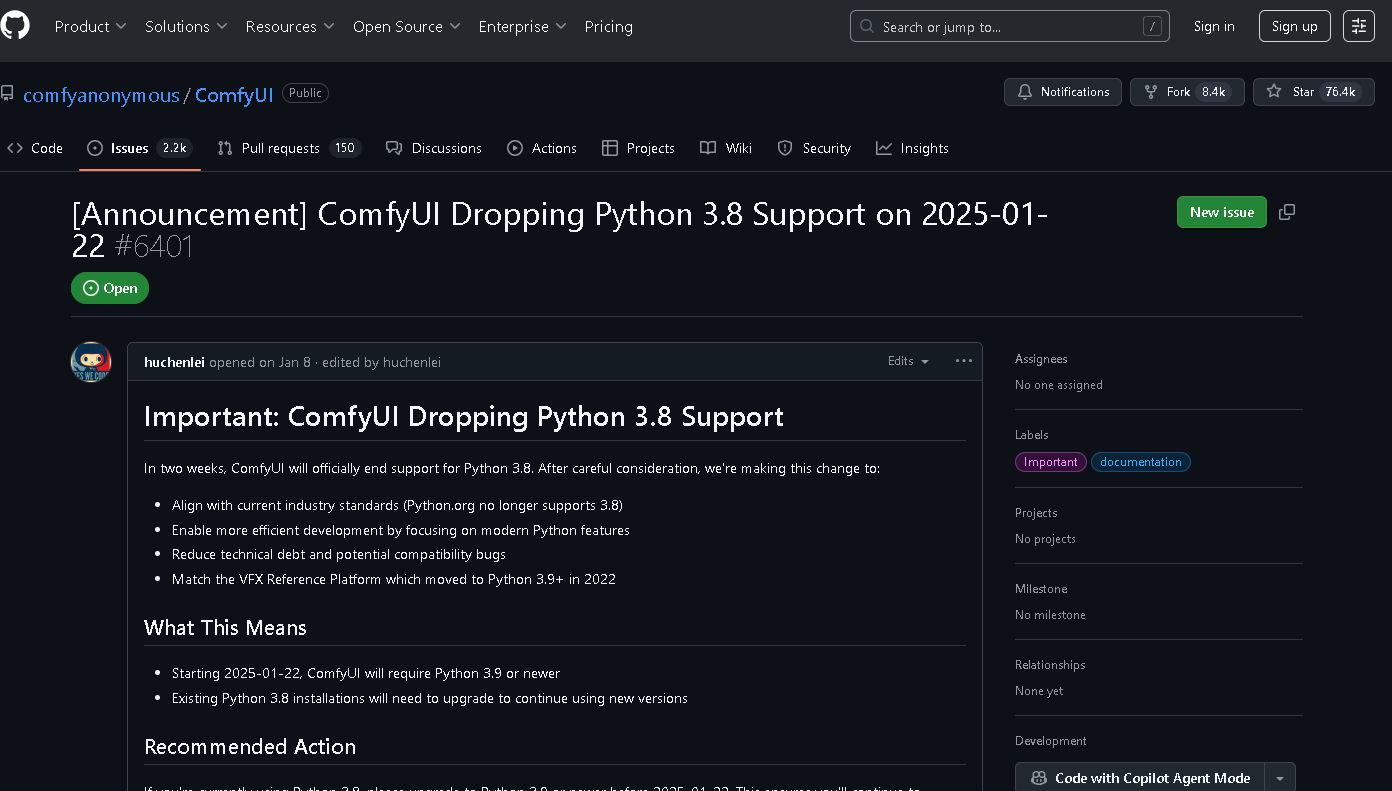This screenshot has height=791, width=1392.
Task: Click the "Match the VFX Reference Platform" bullet
Action: point(394,579)
